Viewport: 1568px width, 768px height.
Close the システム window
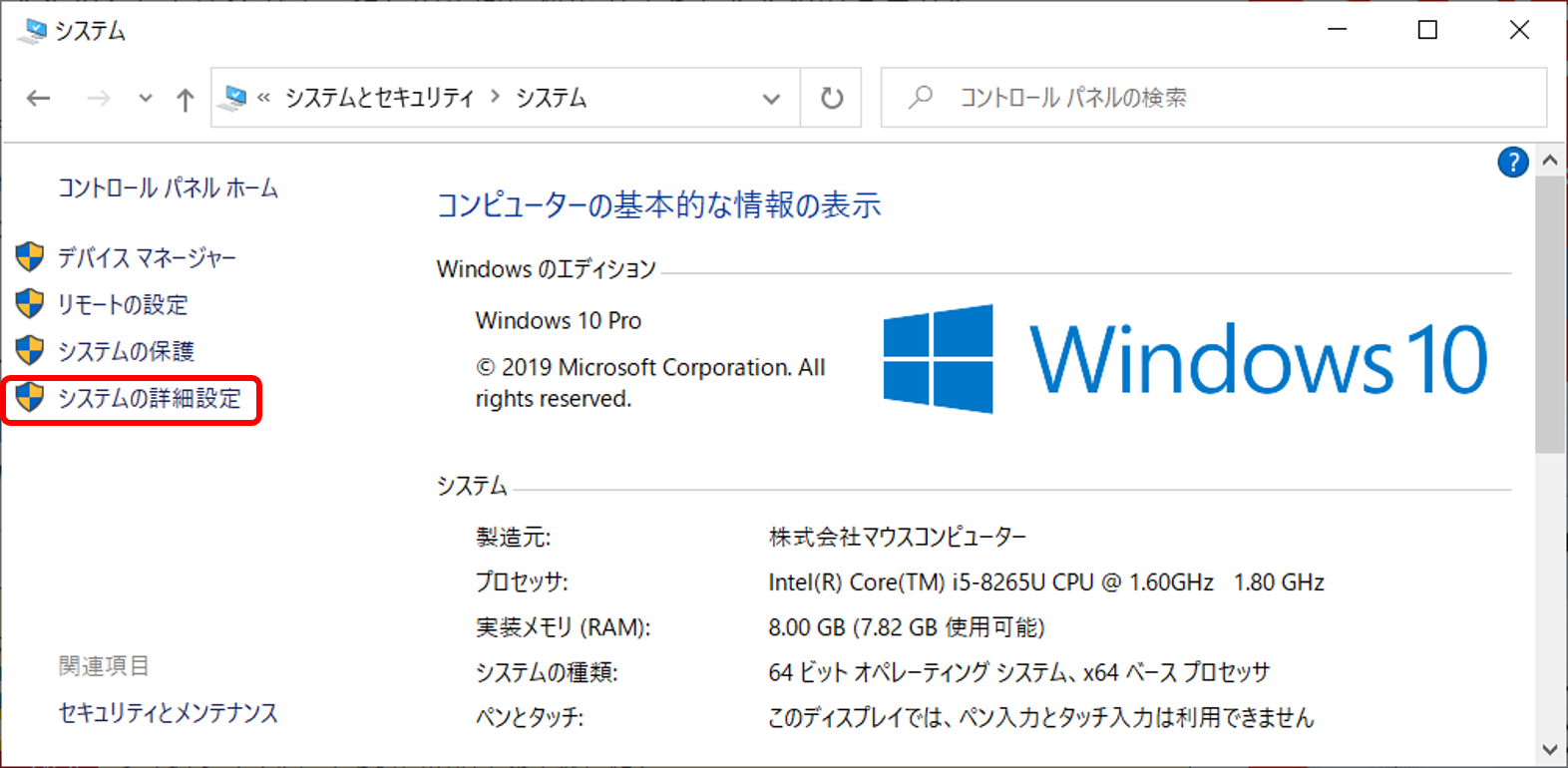coord(1519,30)
